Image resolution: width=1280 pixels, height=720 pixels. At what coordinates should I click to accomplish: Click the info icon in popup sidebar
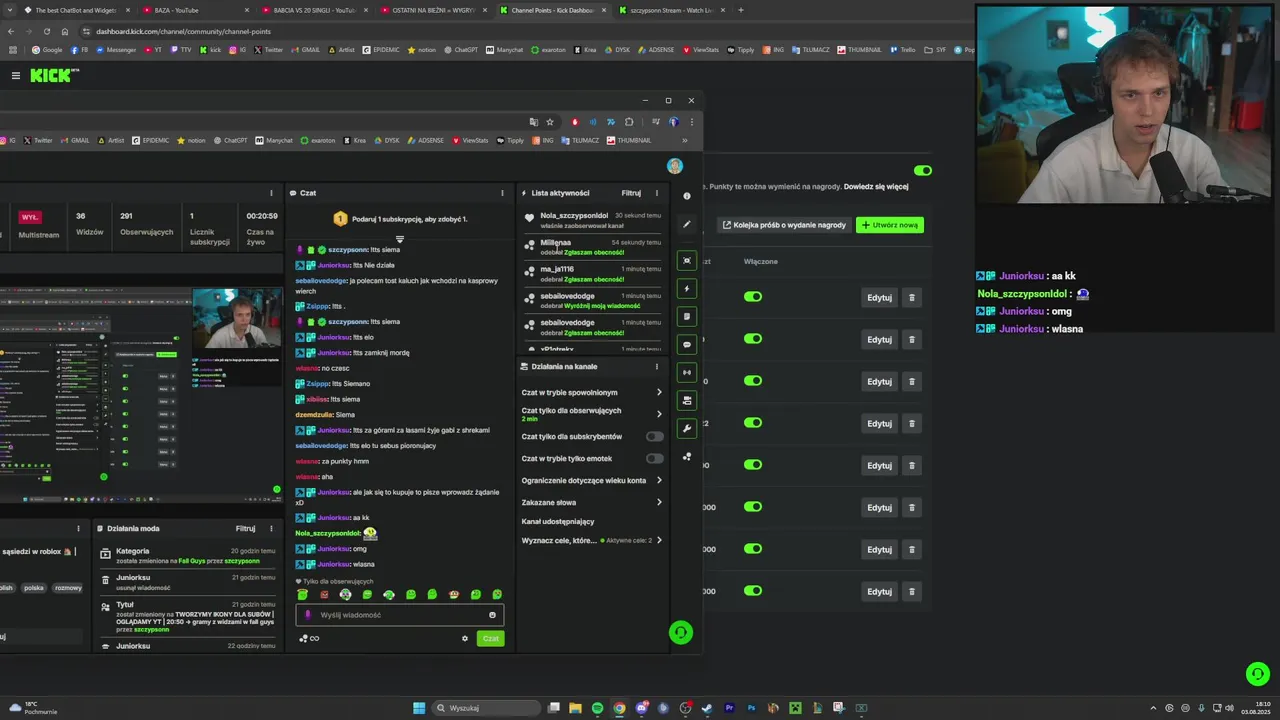pos(686,196)
